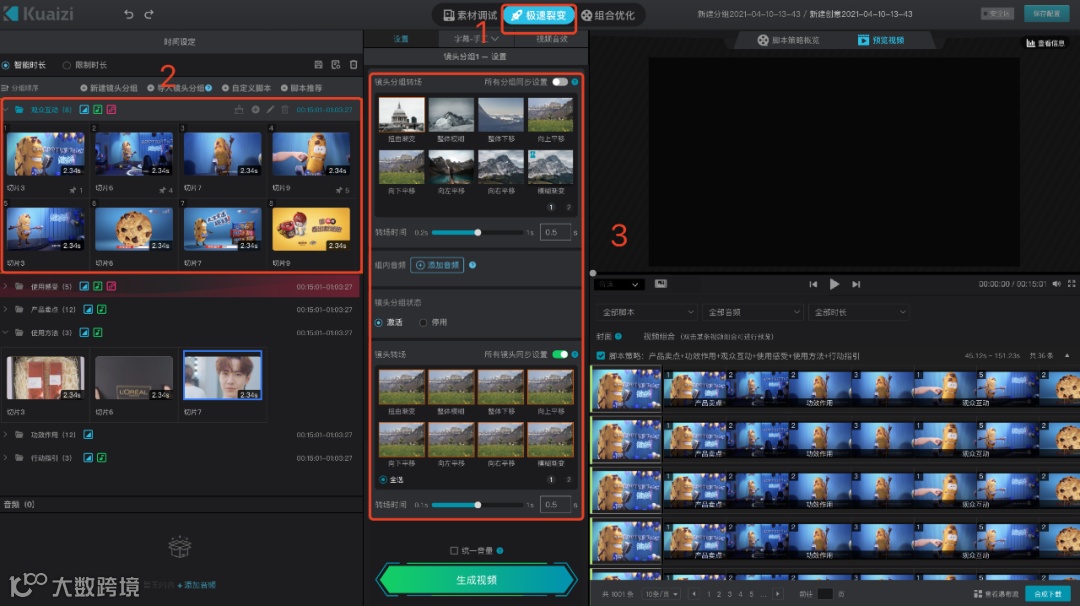1080x606 pixels.
Task: Click the redo arrow icon
Action: click(149, 14)
